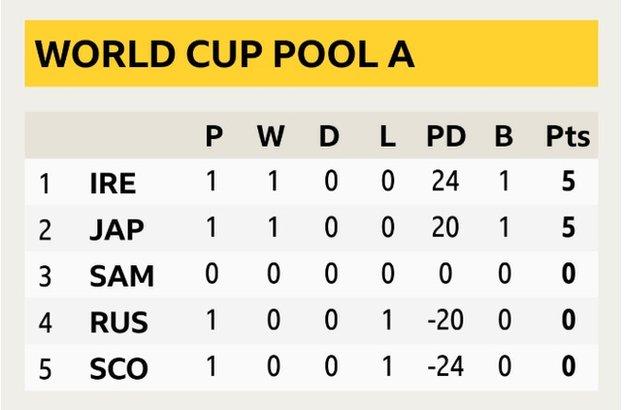Select the RUS team name

pyautogui.click(x=118, y=322)
